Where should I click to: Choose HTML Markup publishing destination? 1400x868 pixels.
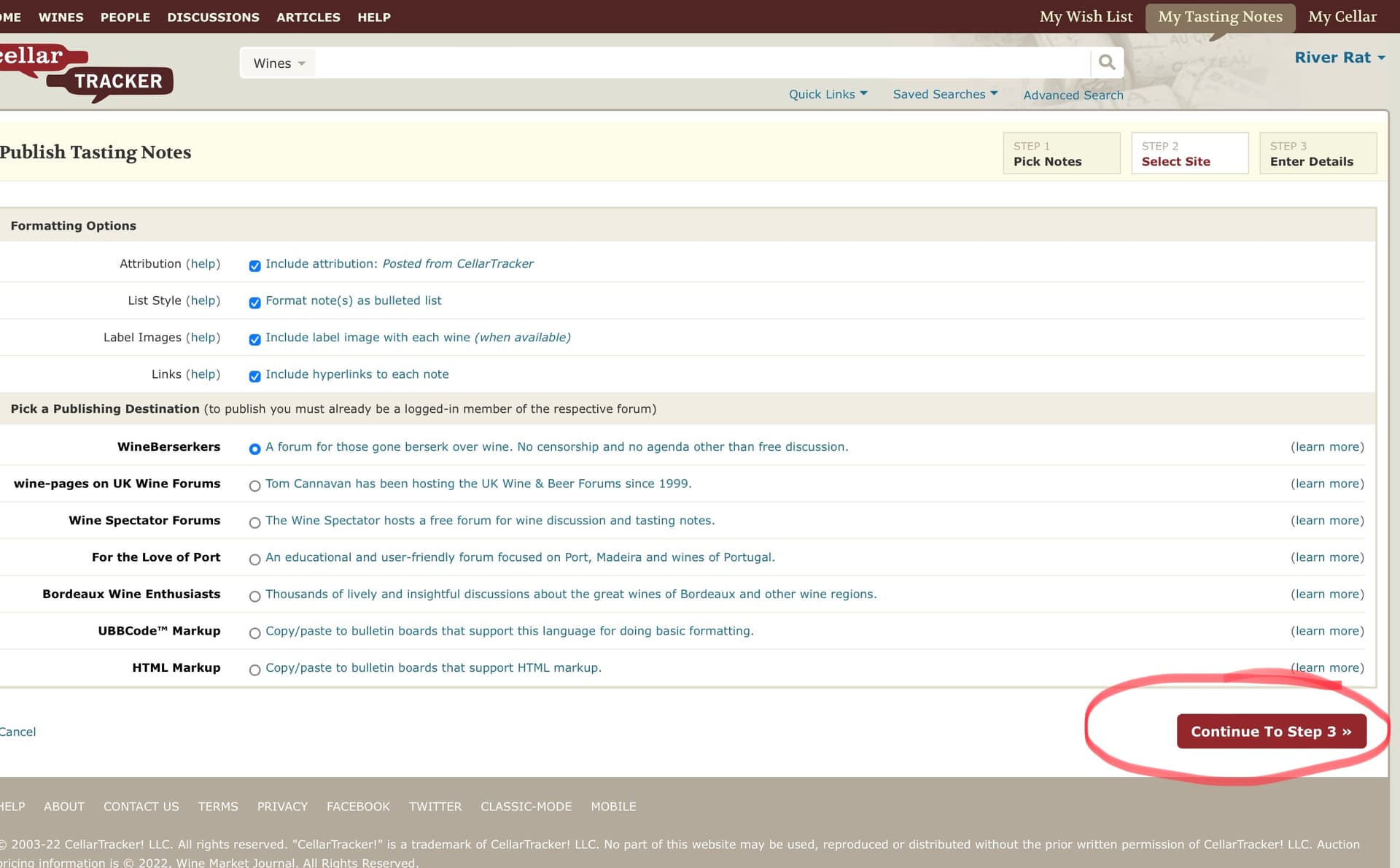tap(254, 670)
